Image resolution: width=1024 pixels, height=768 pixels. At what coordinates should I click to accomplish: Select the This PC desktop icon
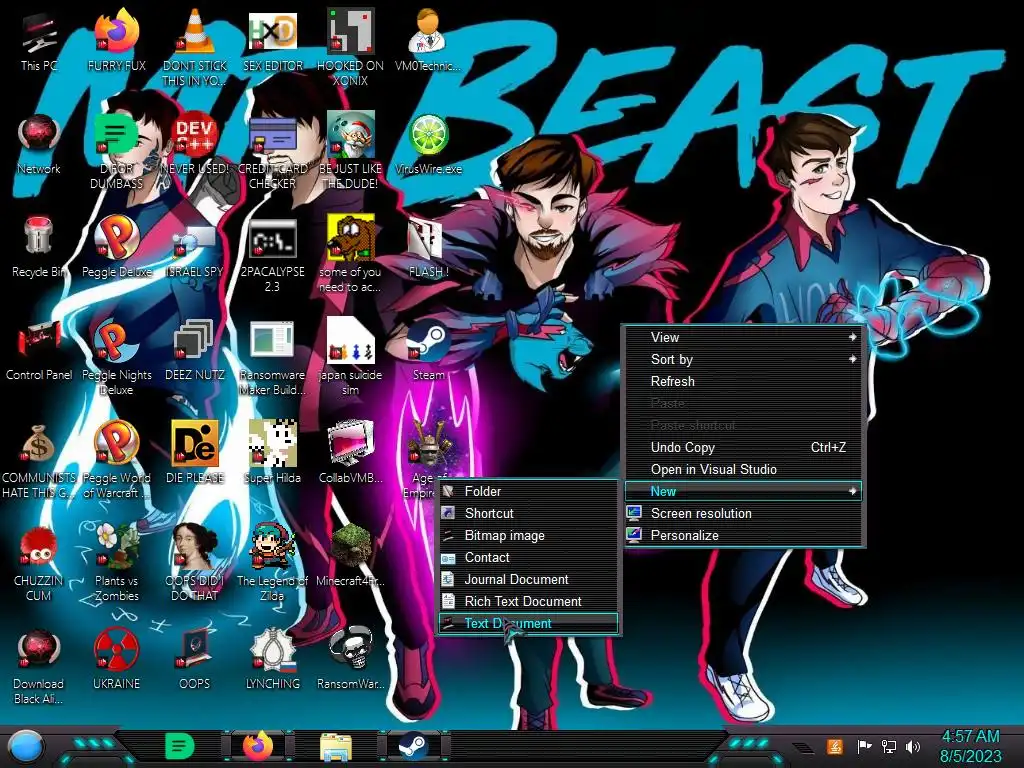[39, 42]
